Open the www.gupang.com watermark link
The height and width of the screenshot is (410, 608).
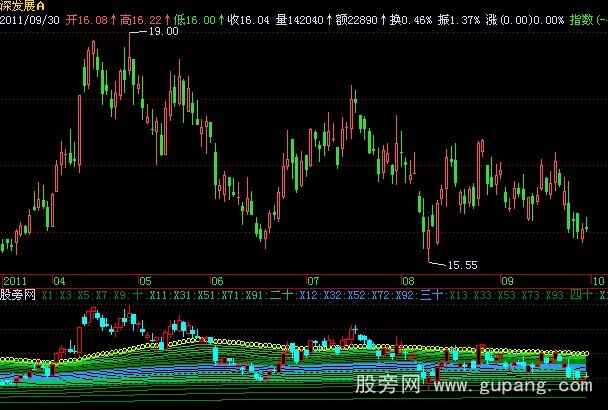coord(530,386)
